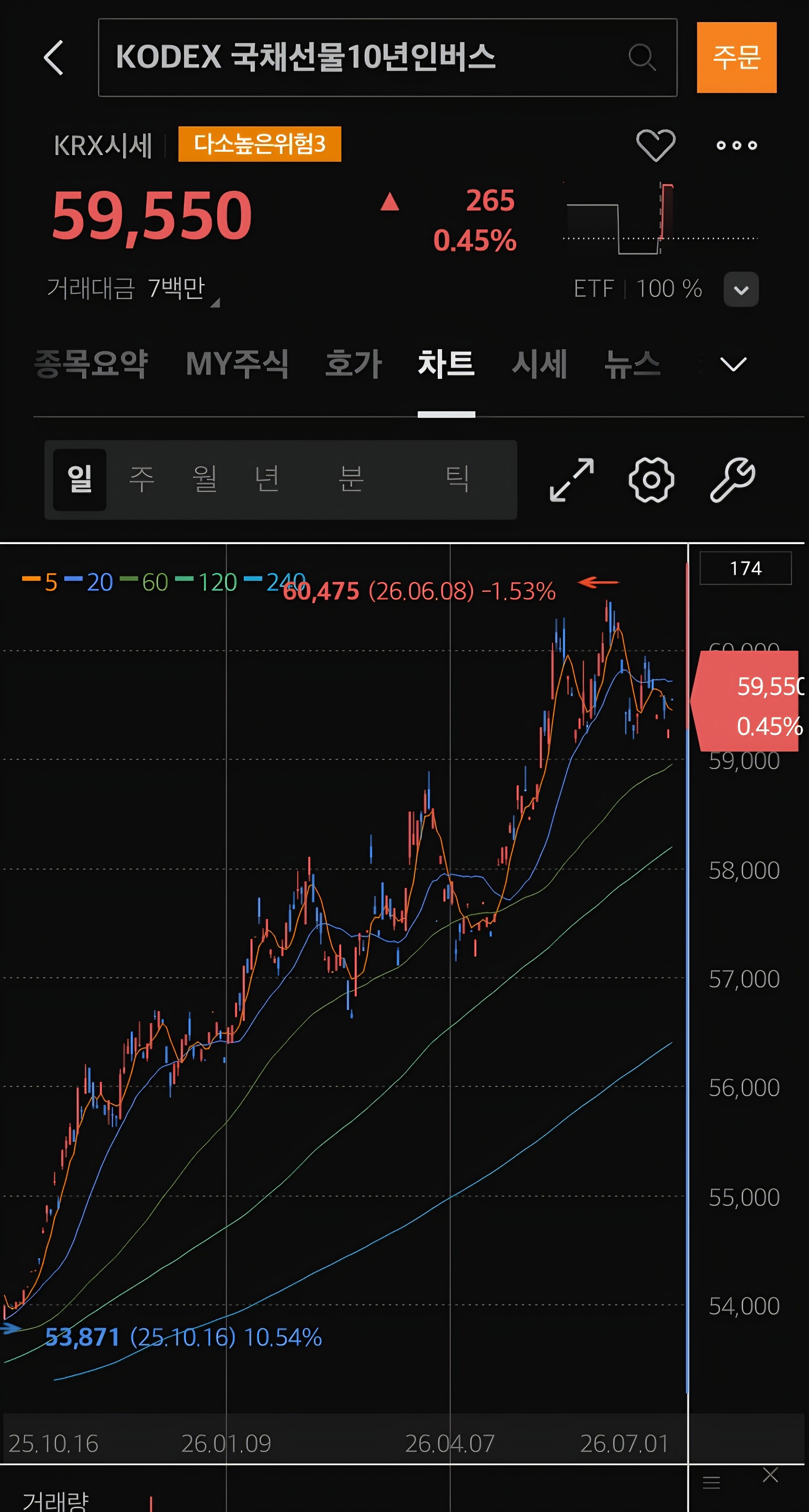This screenshot has width=809, height=1512.
Task: Click the 25.10.16 date axis label
Action: point(54,1444)
